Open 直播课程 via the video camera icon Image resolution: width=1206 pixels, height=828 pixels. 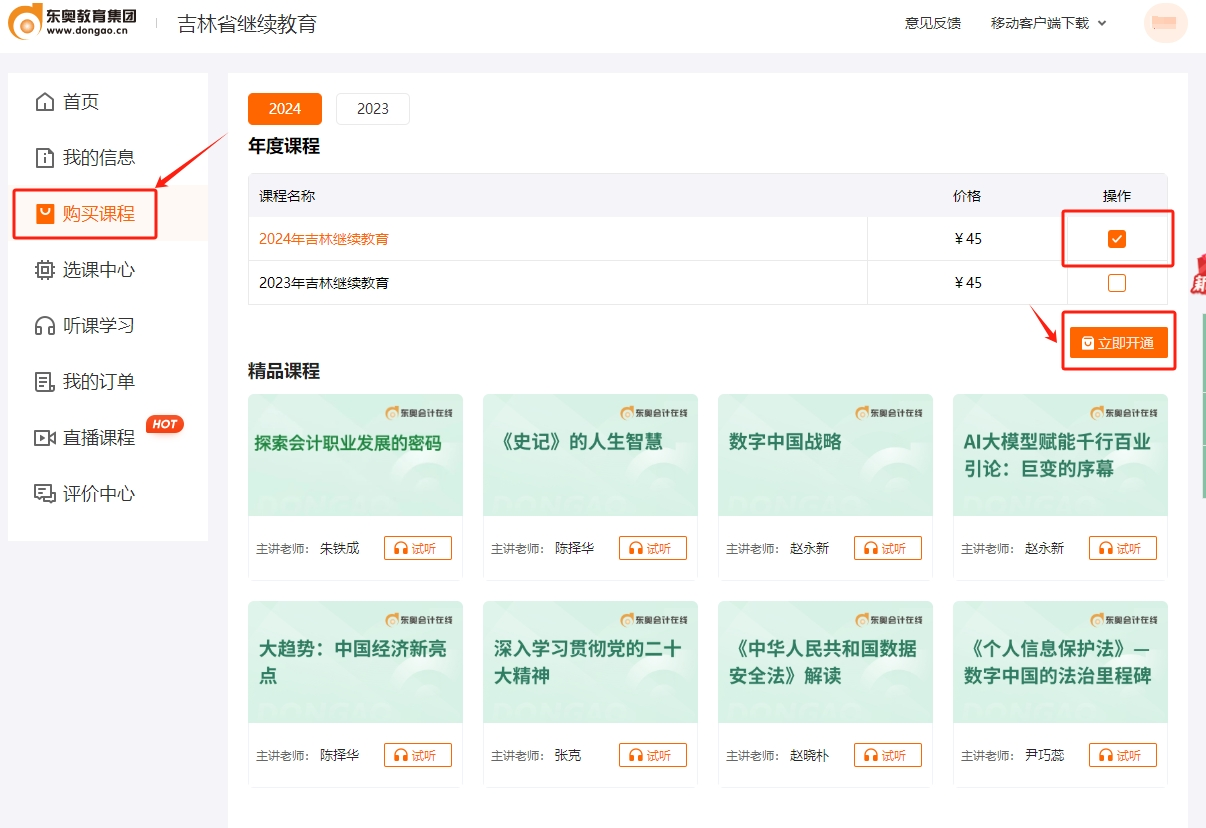click(46, 437)
